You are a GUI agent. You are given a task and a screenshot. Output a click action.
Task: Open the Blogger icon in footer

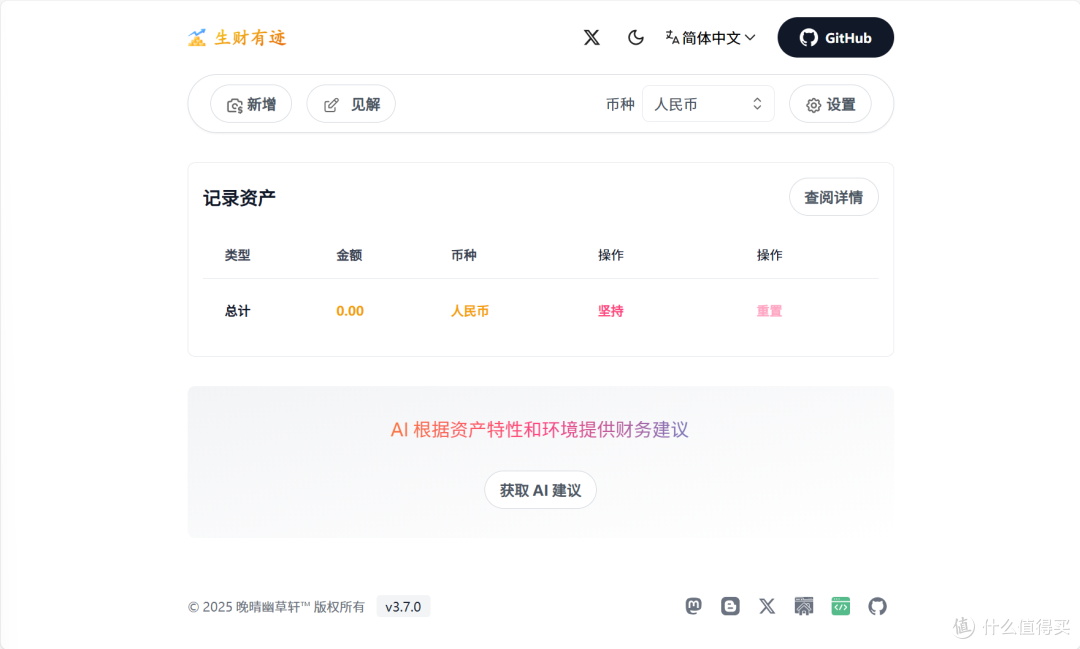(730, 606)
